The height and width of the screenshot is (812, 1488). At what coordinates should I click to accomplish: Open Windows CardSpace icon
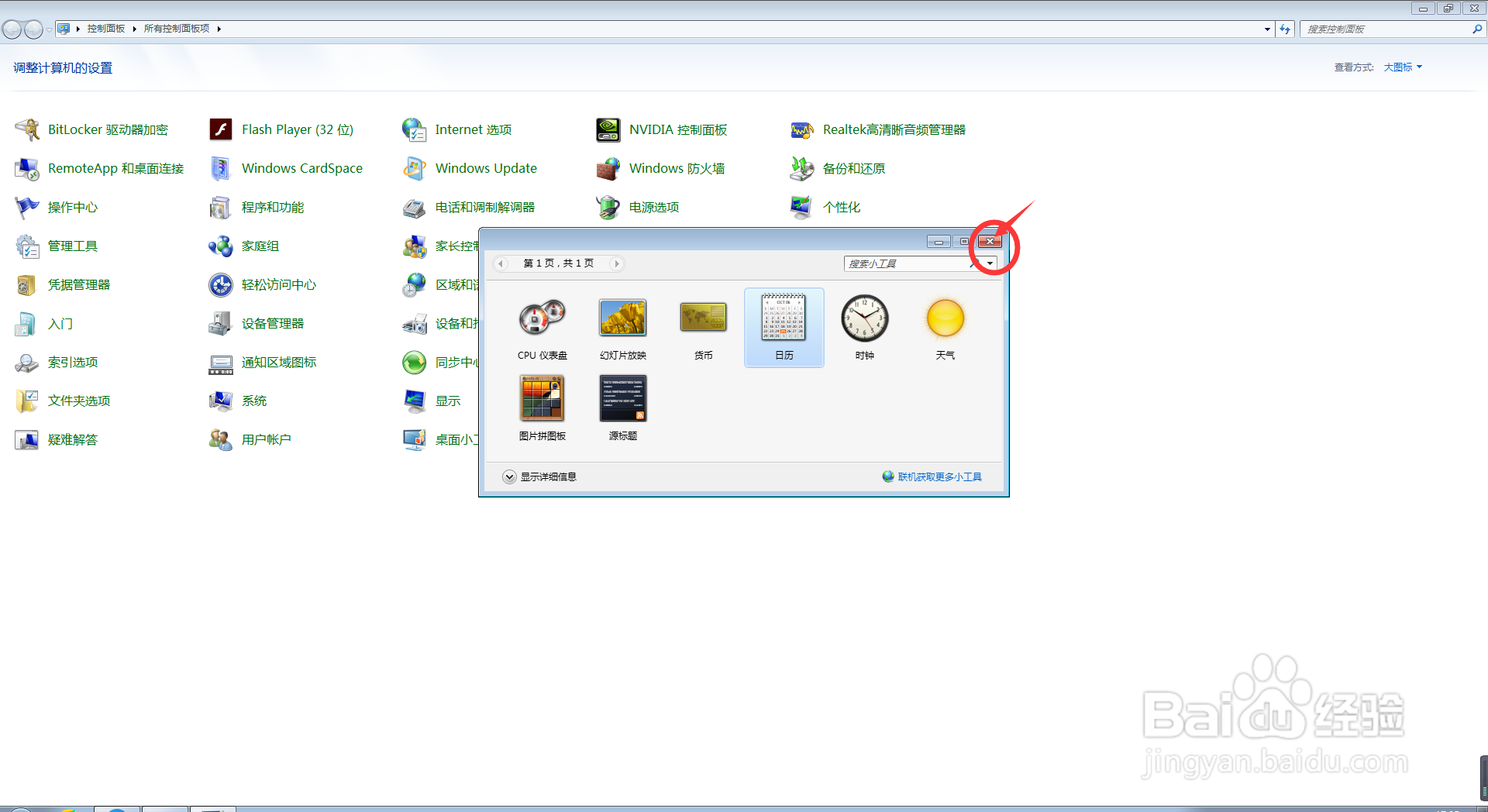click(221, 168)
